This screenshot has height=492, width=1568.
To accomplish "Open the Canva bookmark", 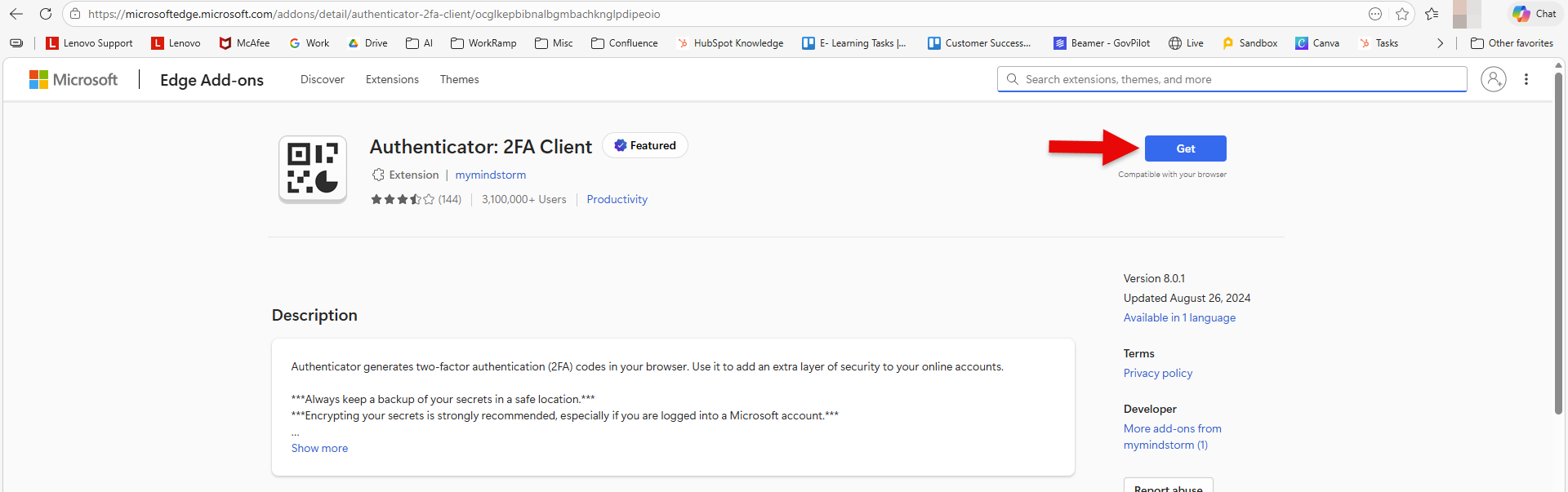I will point(1317,43).
